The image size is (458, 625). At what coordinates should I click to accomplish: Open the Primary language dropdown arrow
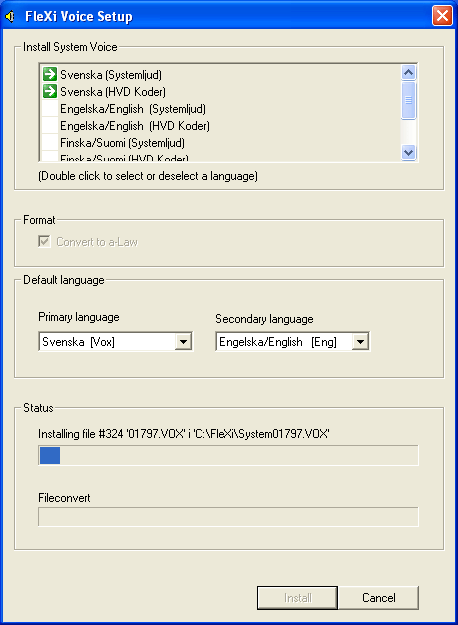[183, 342]
